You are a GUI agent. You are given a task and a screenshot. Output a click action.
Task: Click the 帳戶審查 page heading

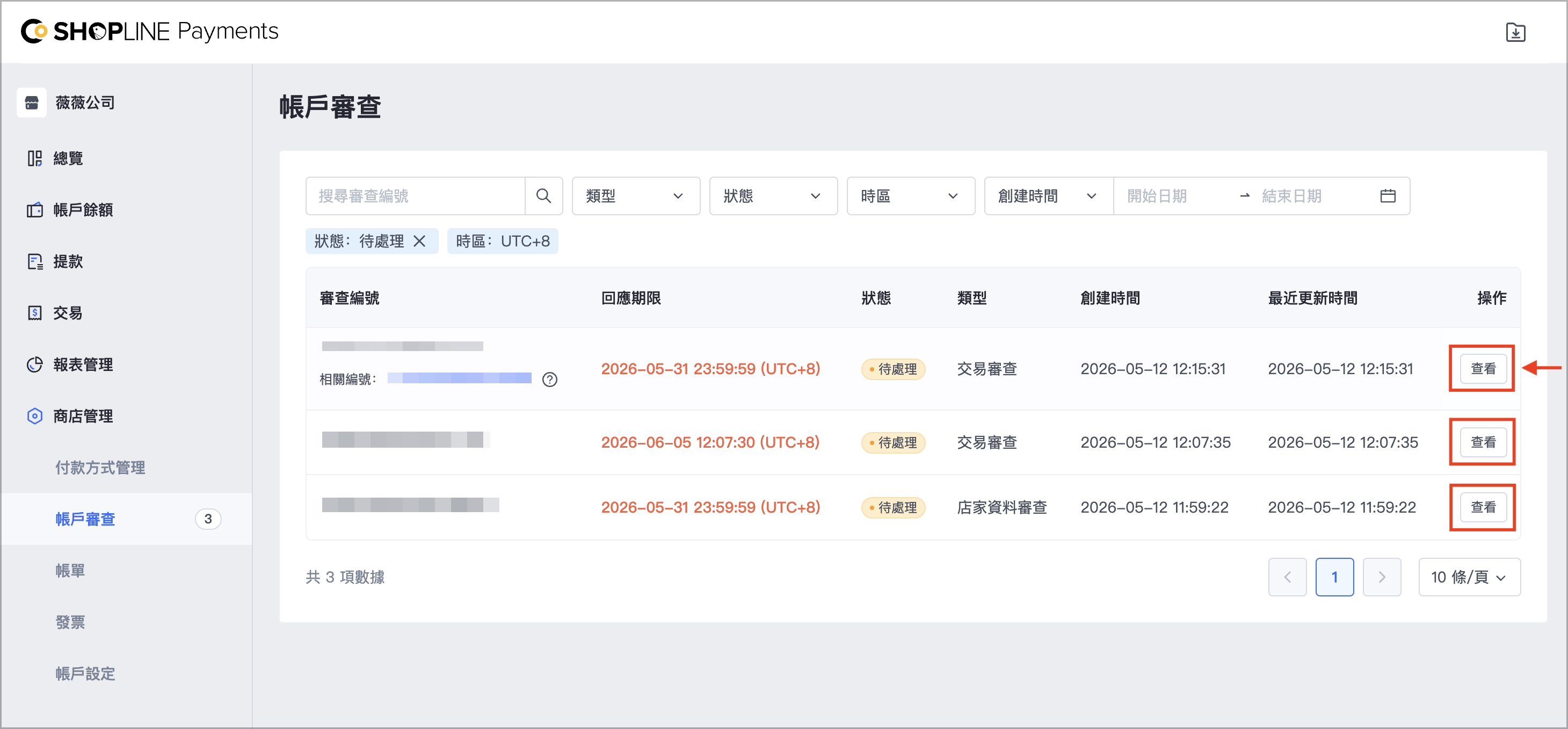tap(330, 107)
